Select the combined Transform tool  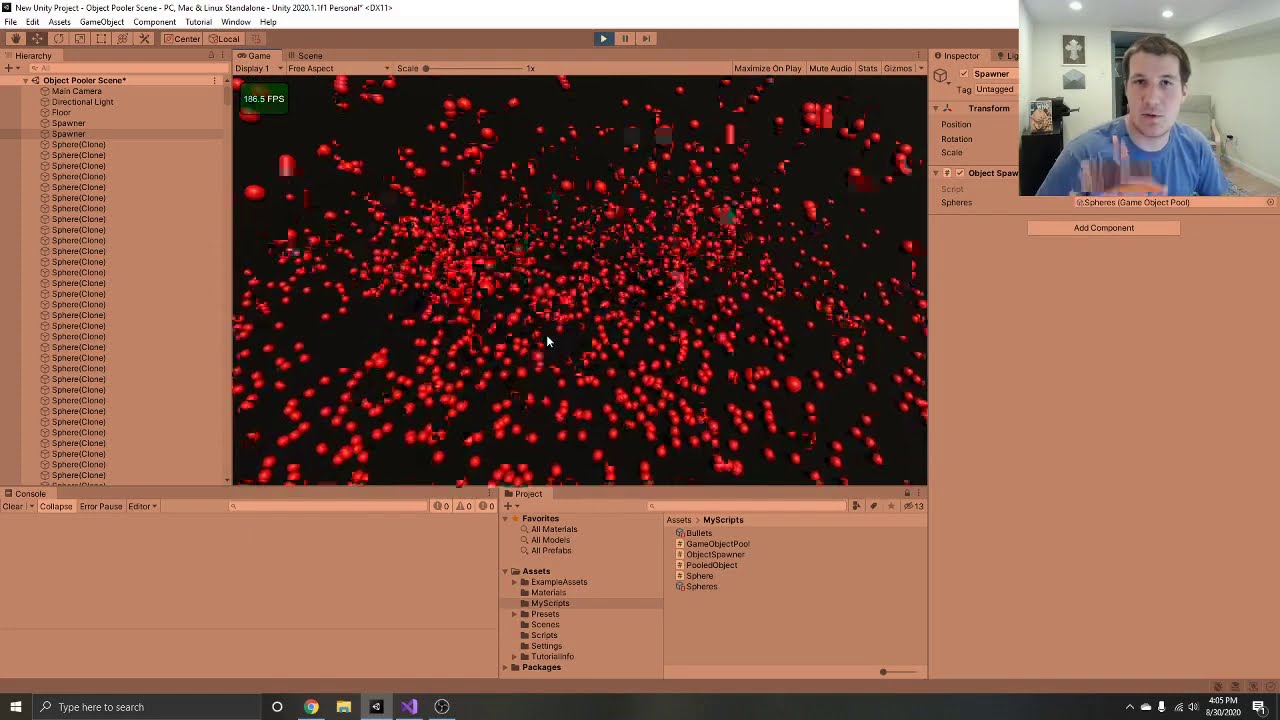122,39
